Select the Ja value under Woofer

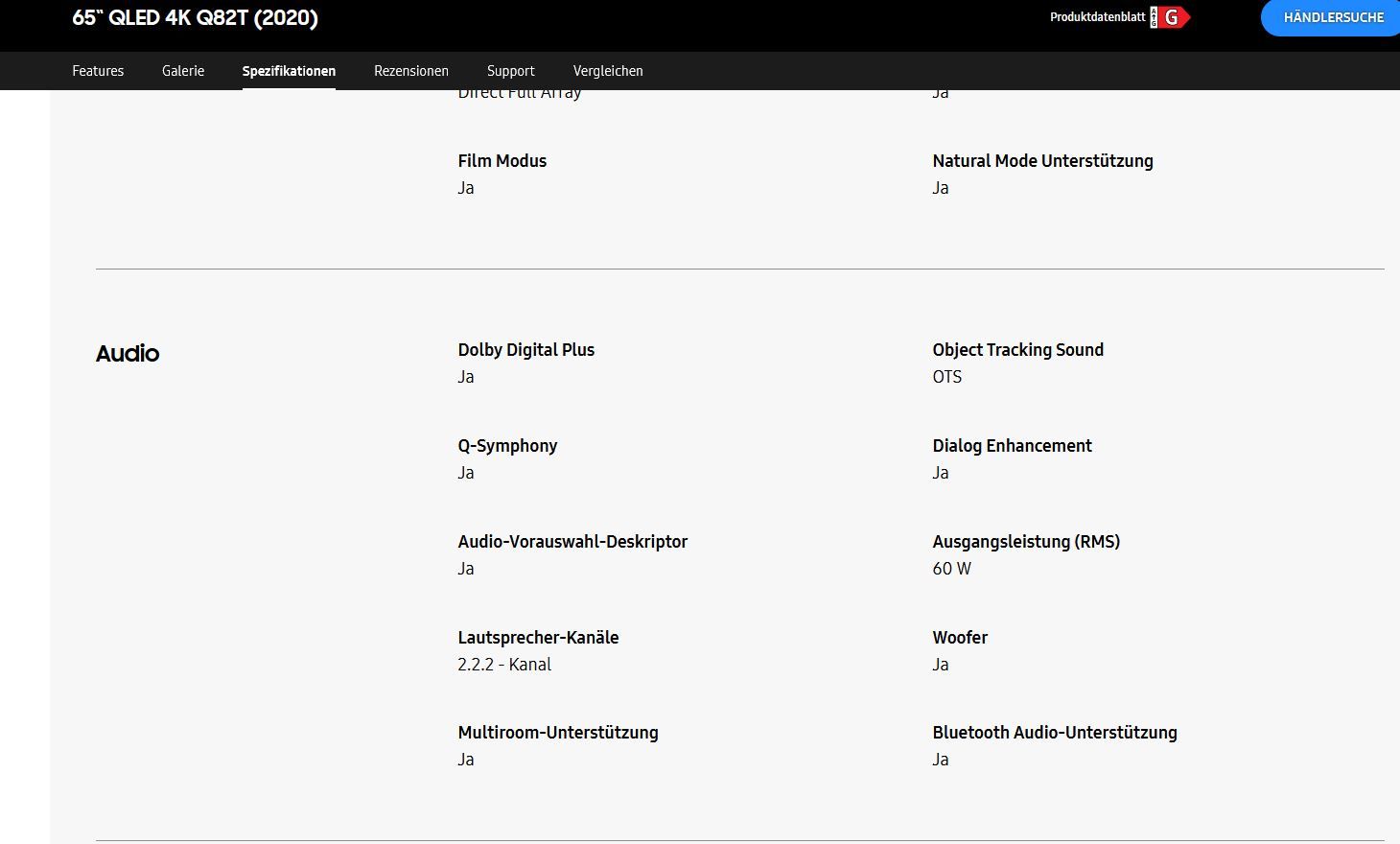coord(941,665)
